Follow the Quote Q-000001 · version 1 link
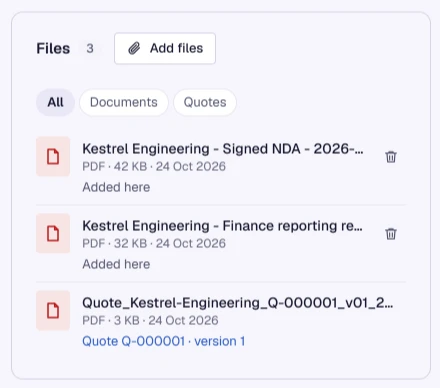440x388 pixels. [x=164, y=341]
